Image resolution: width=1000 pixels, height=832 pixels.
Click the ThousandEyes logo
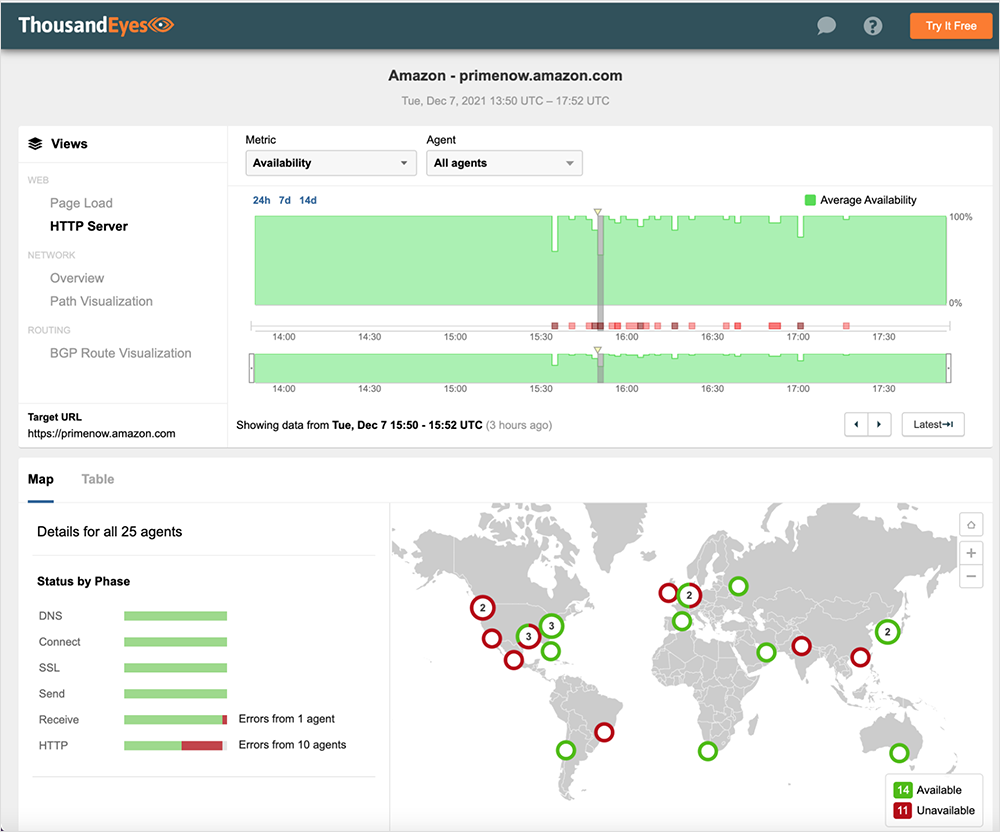(96, 25)
